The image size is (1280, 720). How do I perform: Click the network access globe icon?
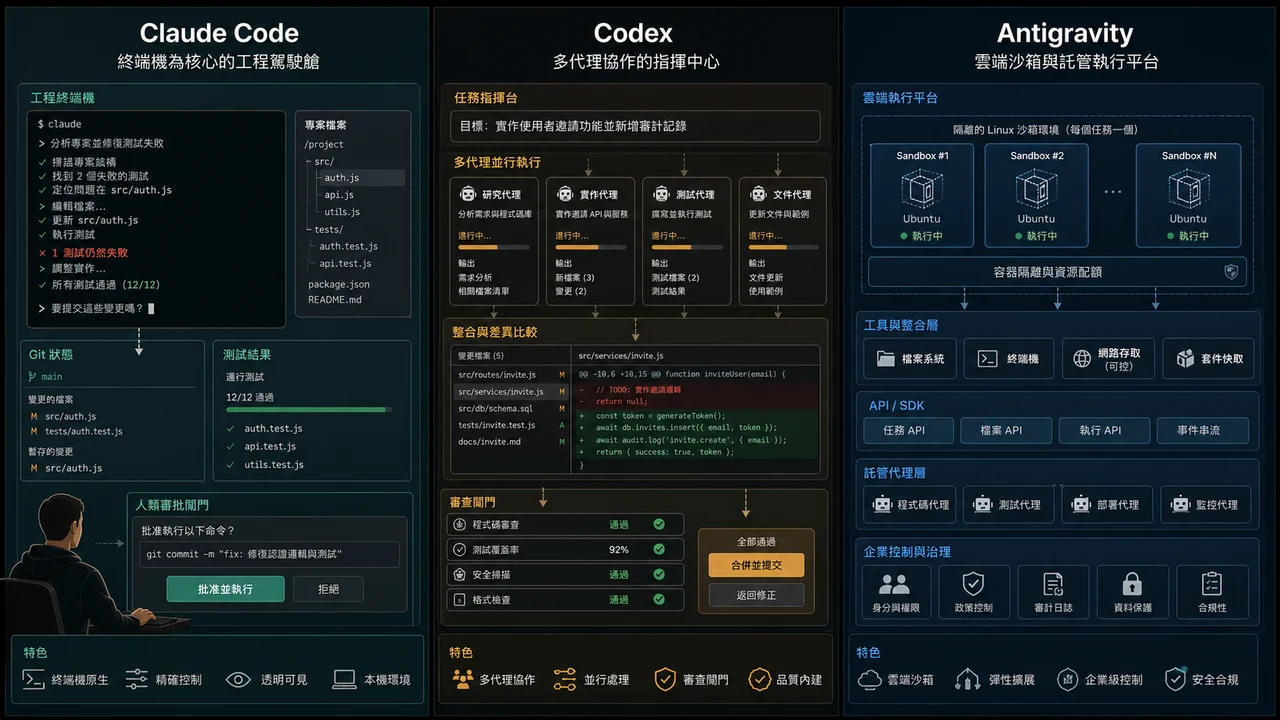coord(1082,358)
